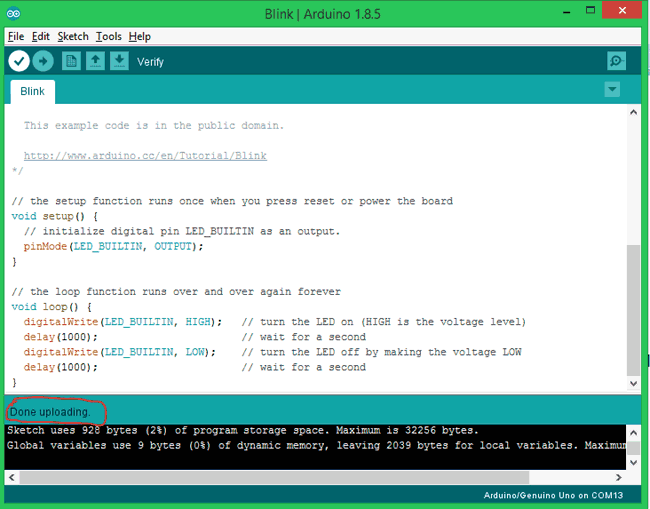Open the File menu
The height and width of the screenshot is (509, 650).
16,36
